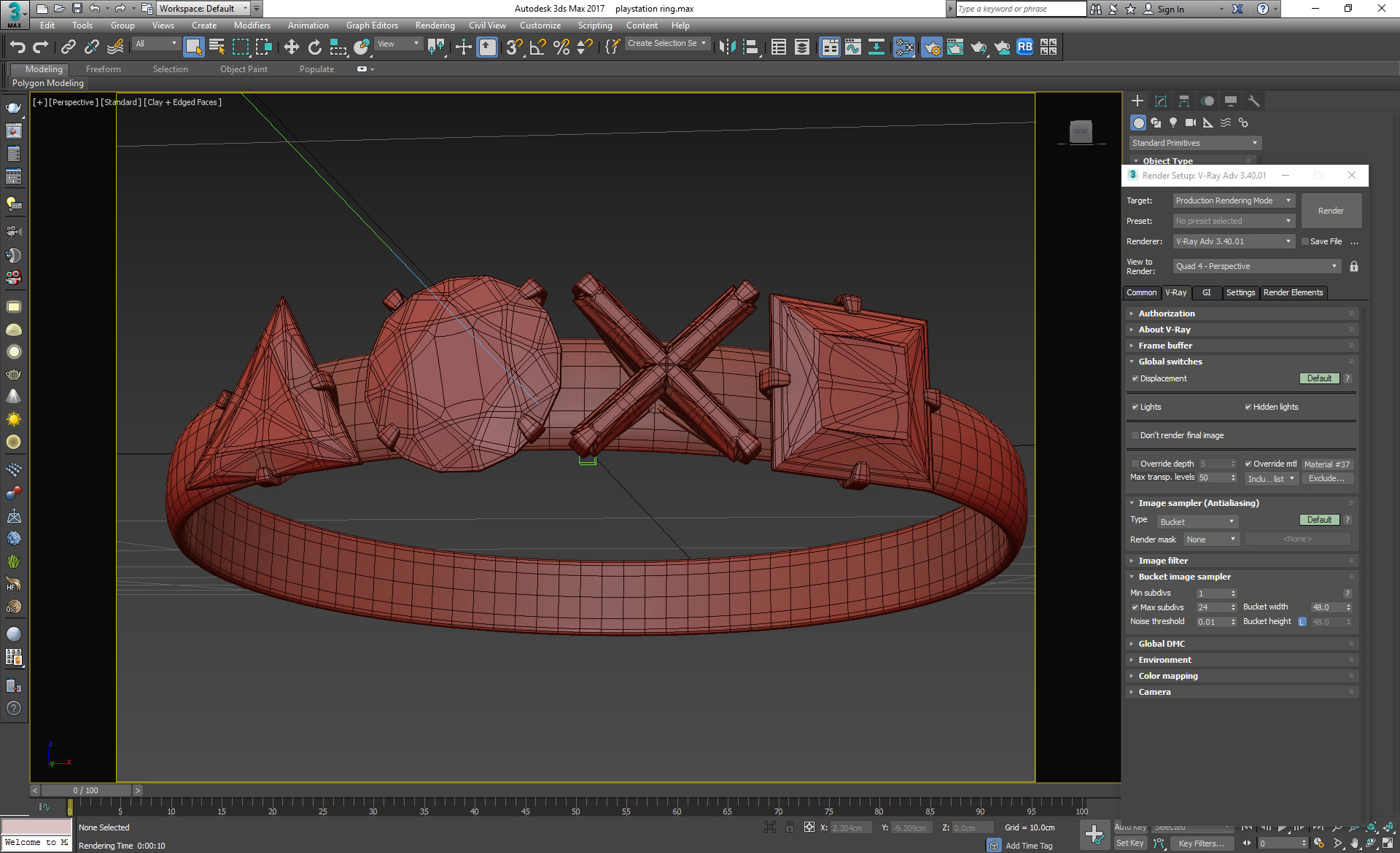Select the Cameras category icon

pos(1191,122)
